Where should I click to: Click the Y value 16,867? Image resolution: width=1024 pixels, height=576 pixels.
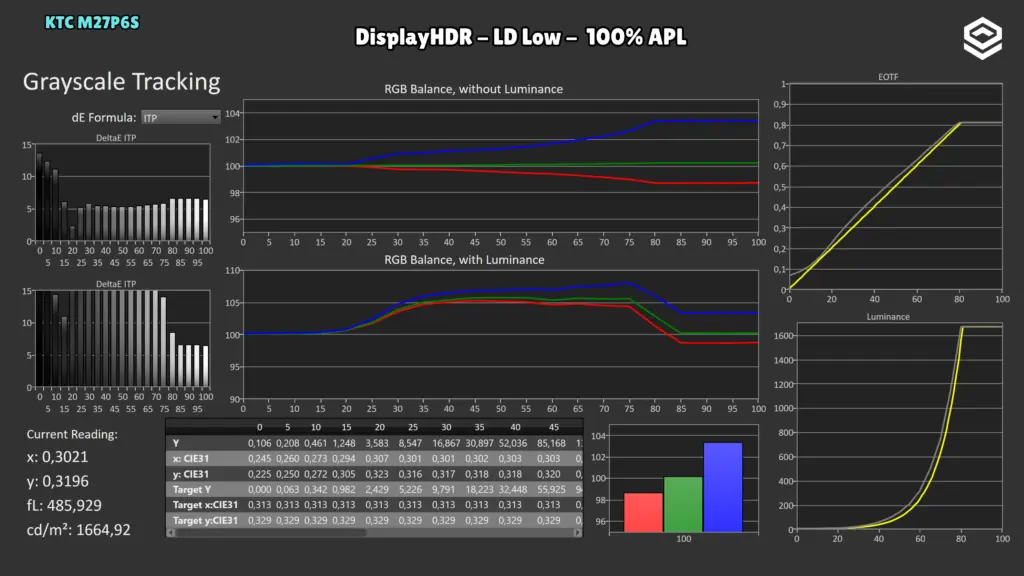point(446,443)
